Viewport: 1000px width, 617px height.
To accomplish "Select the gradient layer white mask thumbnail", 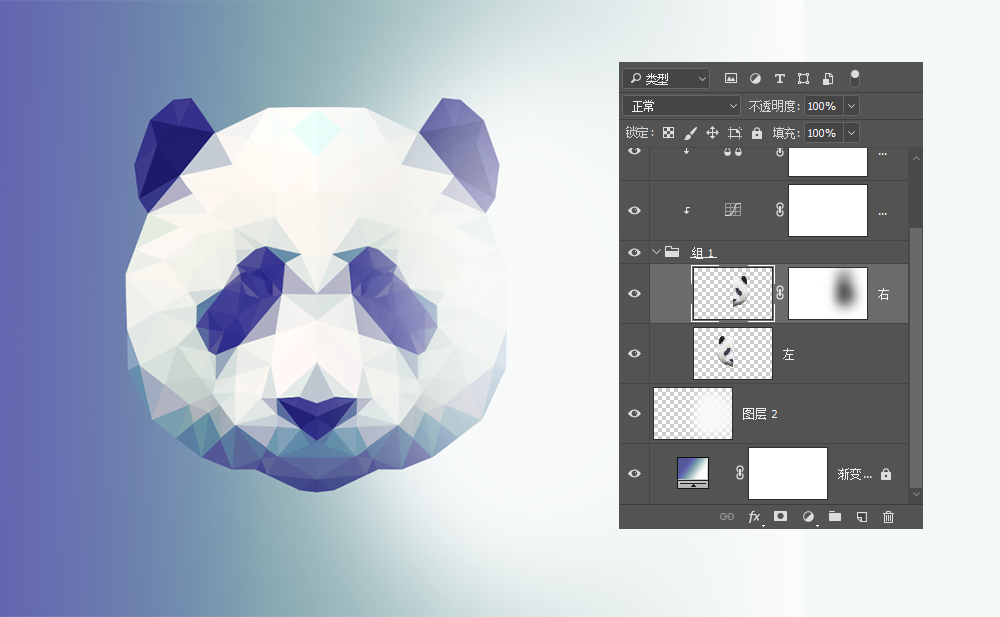I will (788, 473).
